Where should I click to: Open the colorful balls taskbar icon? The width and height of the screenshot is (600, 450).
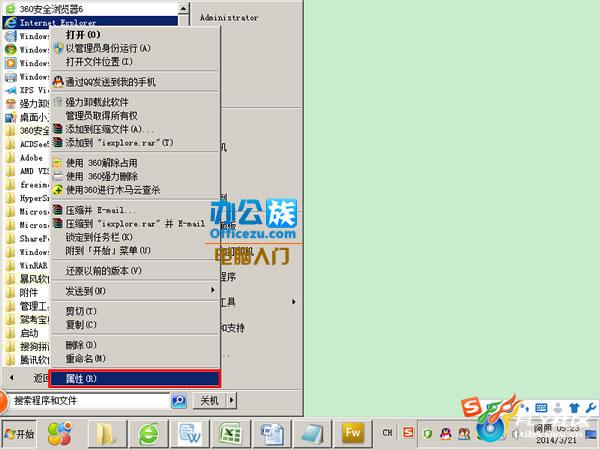point(60,434)
